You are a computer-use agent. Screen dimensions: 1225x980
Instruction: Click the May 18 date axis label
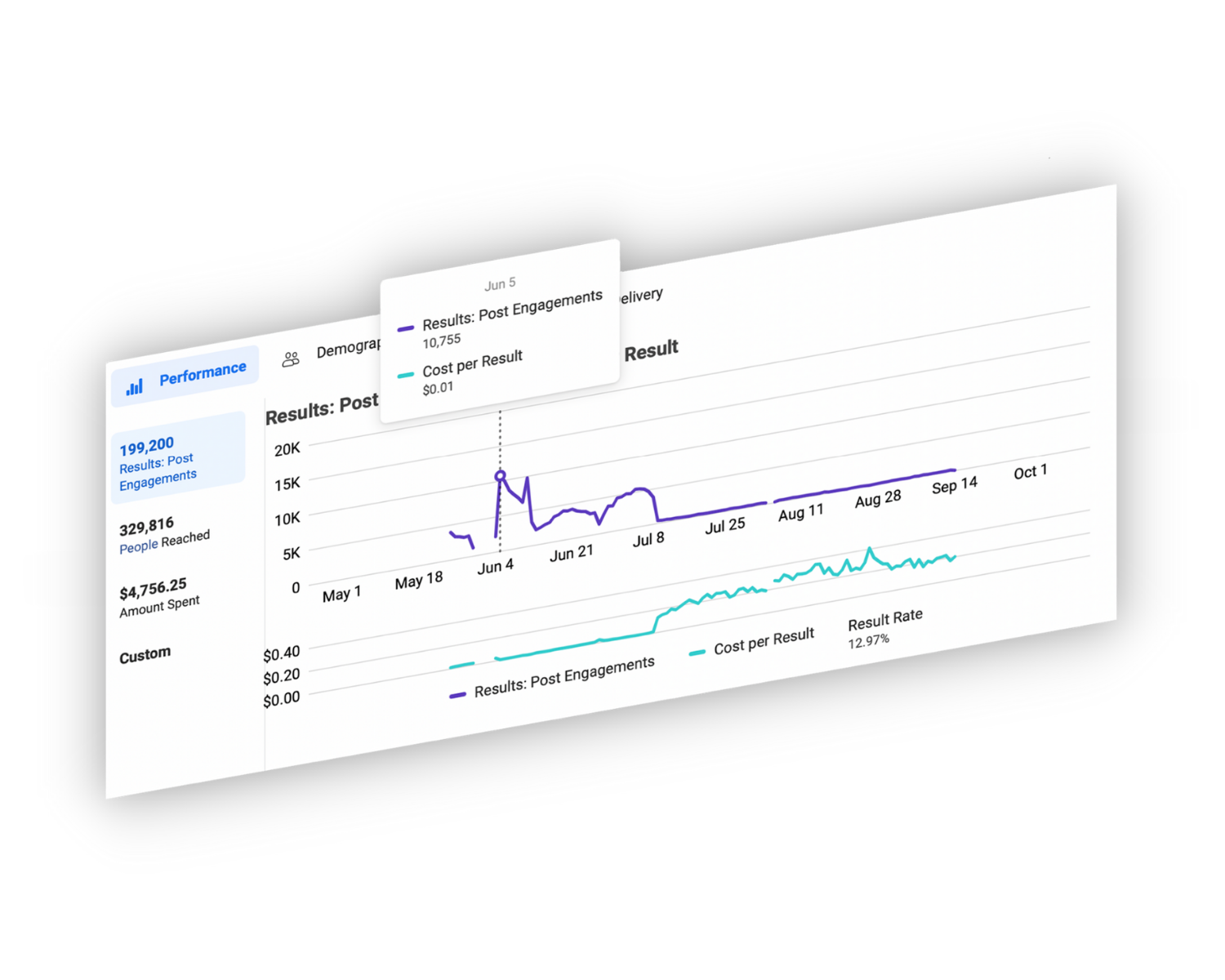pos(419,581)
